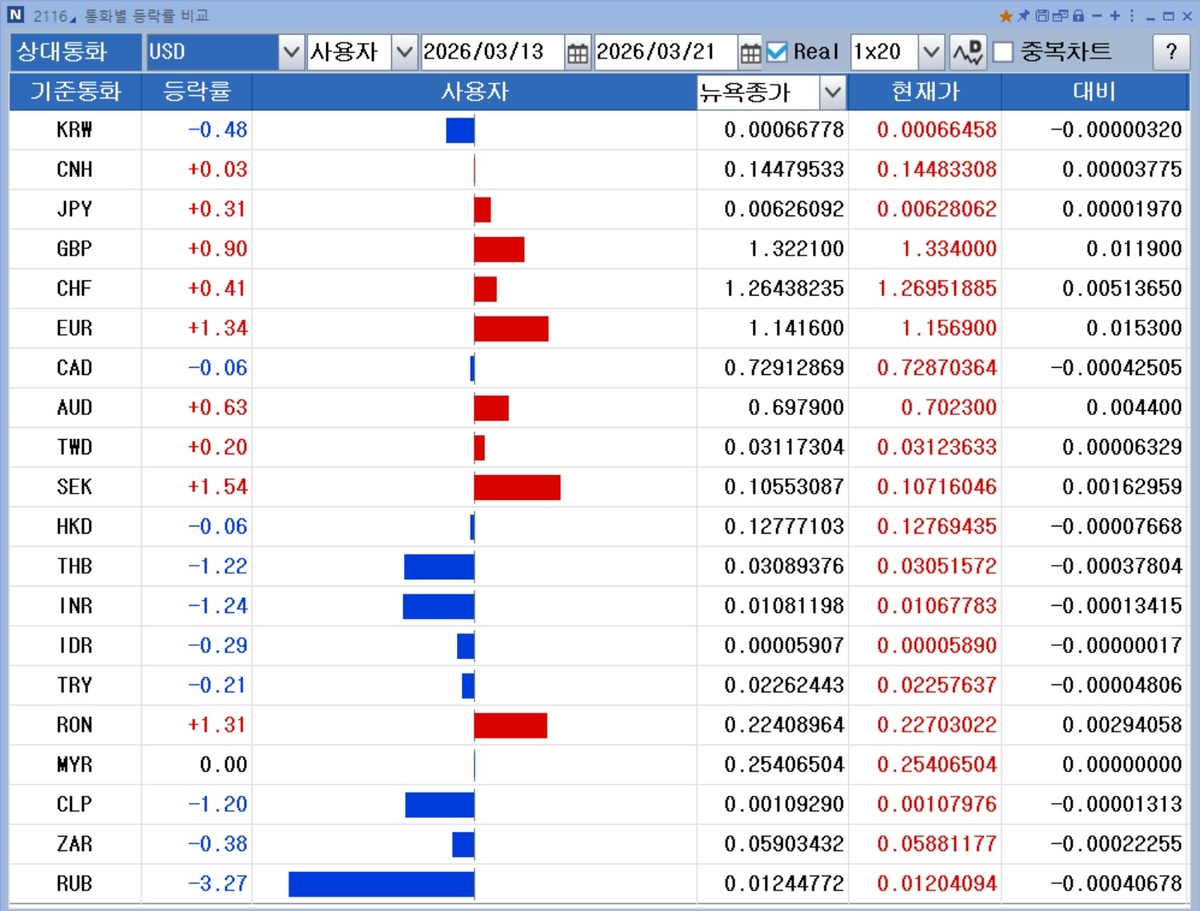Click the orange favorites star icon
This screenshot has height=911, width=1200.
1006,16
